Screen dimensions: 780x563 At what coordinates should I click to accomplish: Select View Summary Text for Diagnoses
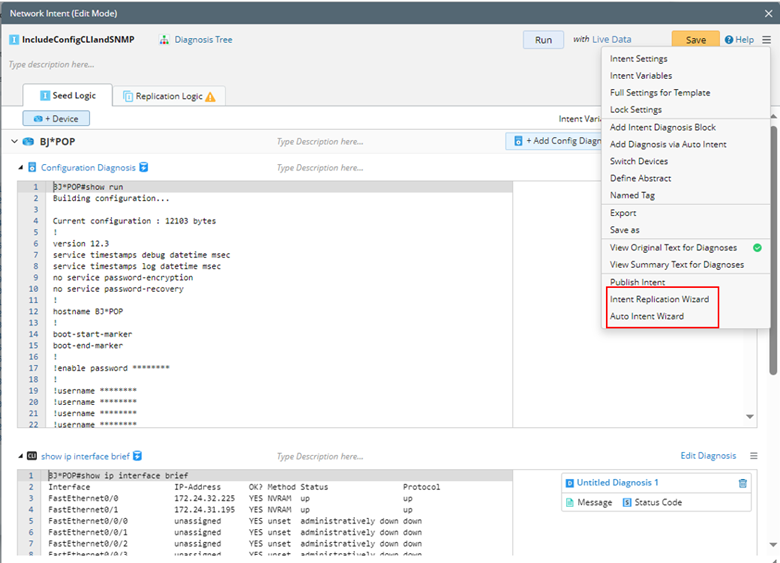point(677,265)
